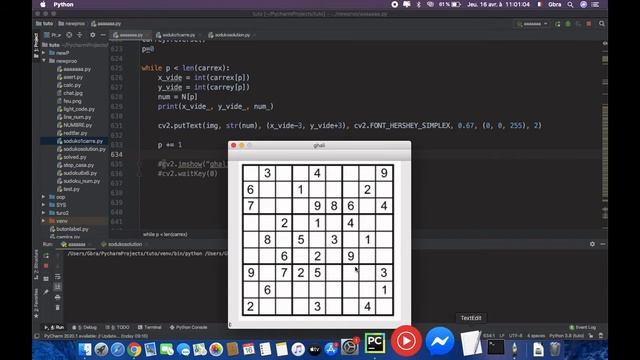Select the first active editor tab
The image size is (640, 360).
point(130,35)
